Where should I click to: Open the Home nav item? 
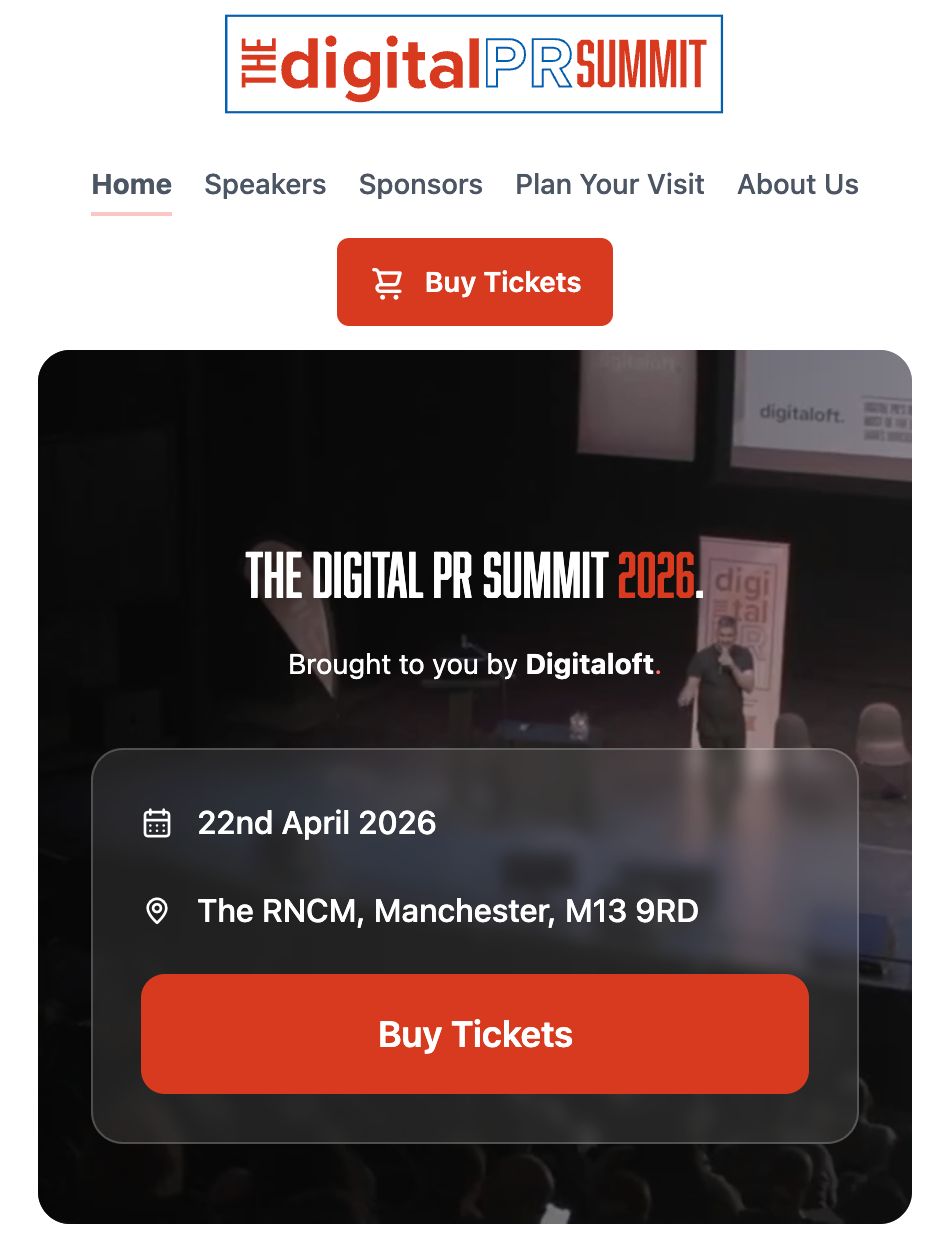[132, 185]
